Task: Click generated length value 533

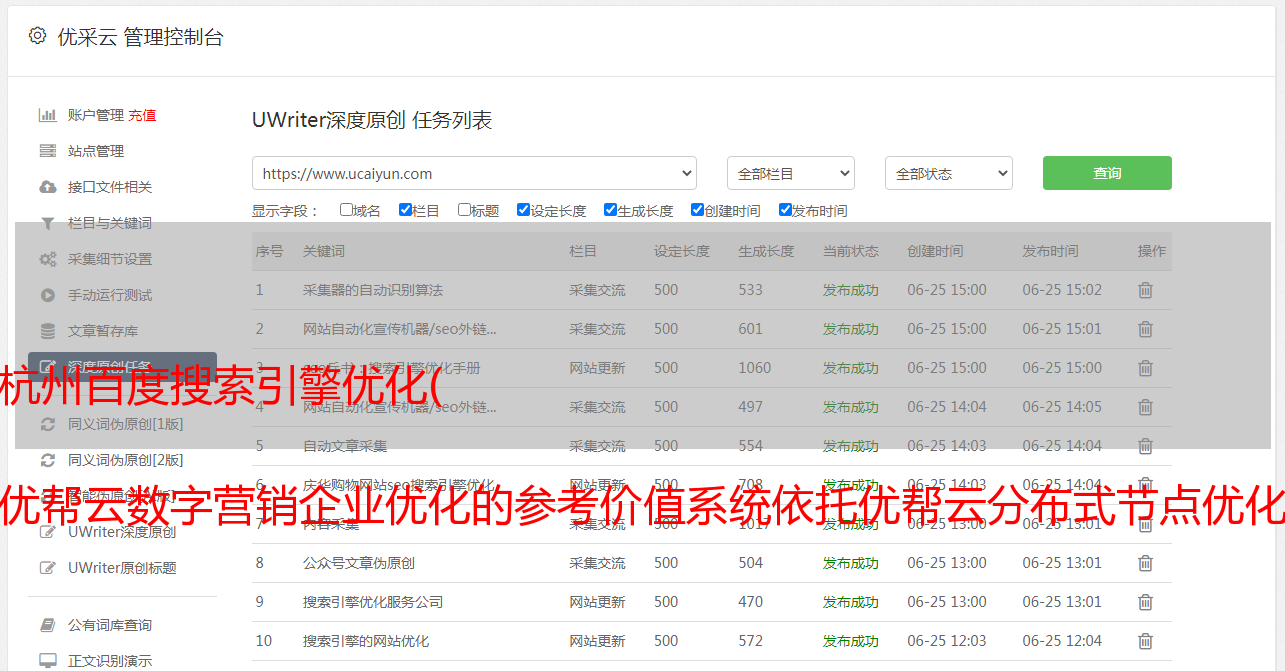Action: (751, 290)
